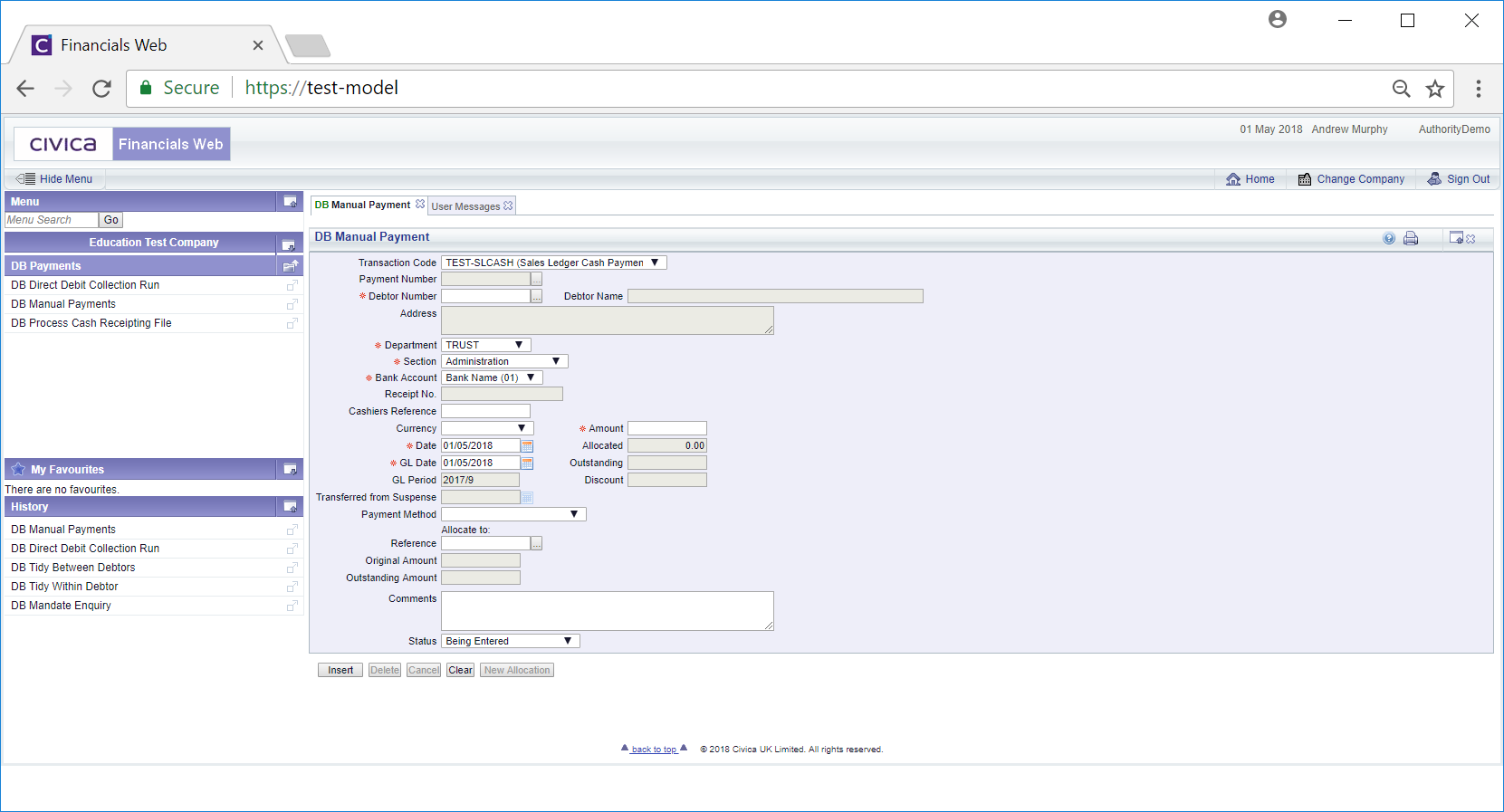Open DB Process Cash Receipting File menu item

tap(91, 323)
